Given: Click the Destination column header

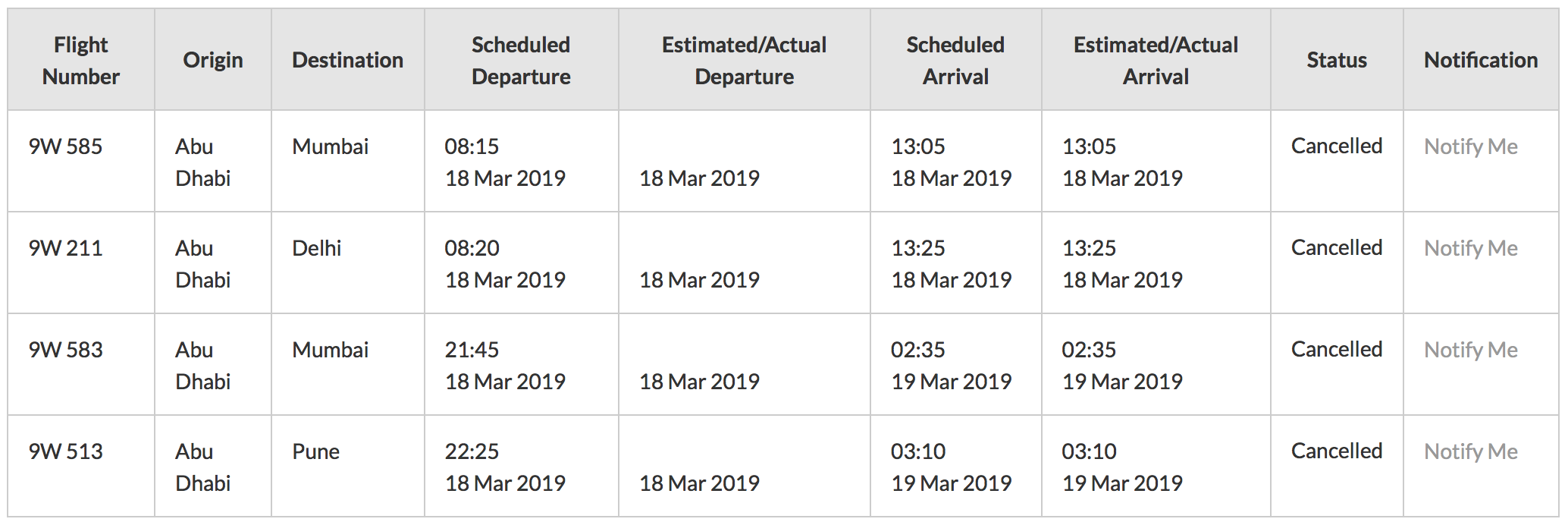Looking at the screenshot, I should click(348, 60).
